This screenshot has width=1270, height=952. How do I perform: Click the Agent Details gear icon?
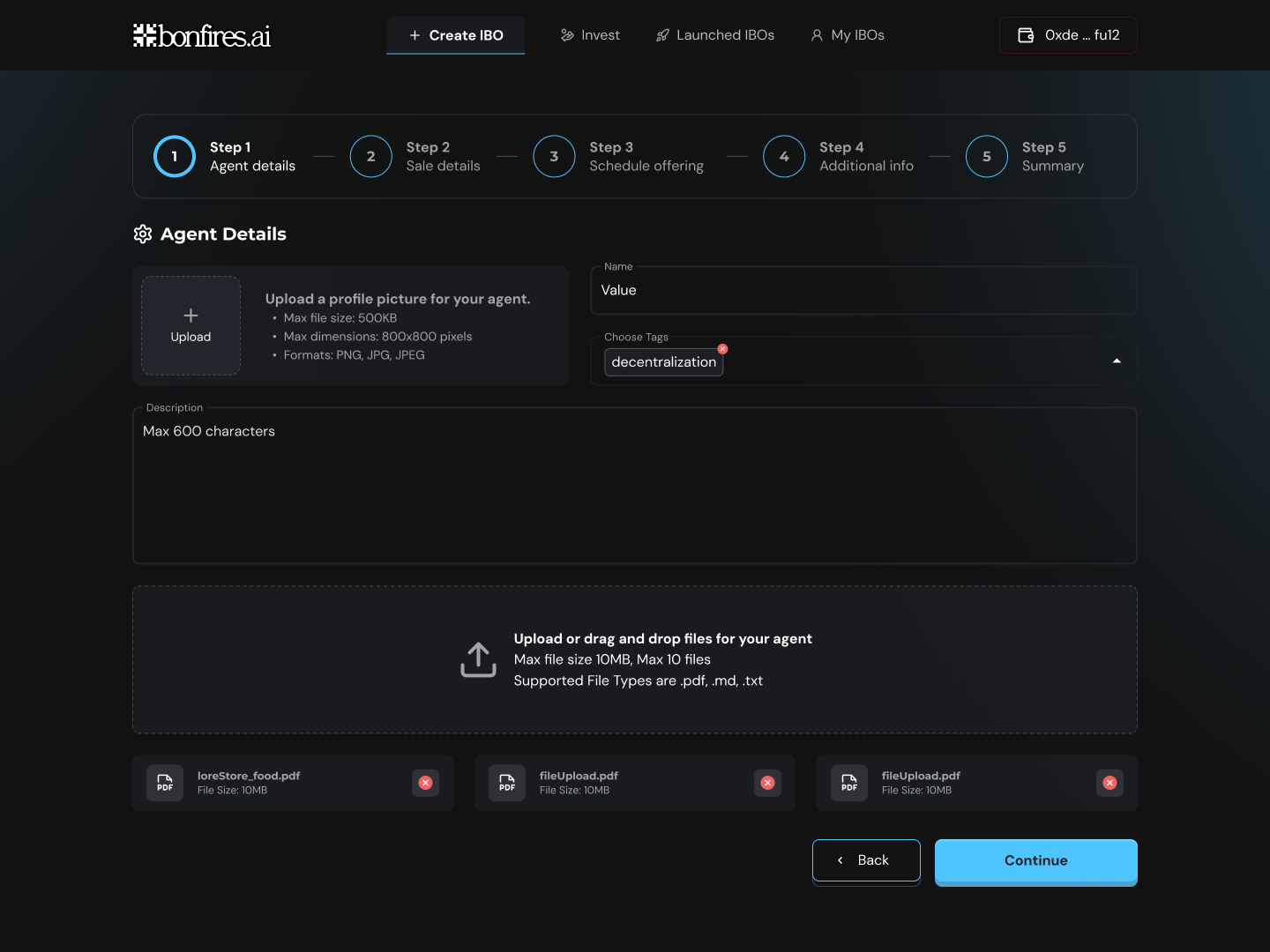(x=143, y=234)
